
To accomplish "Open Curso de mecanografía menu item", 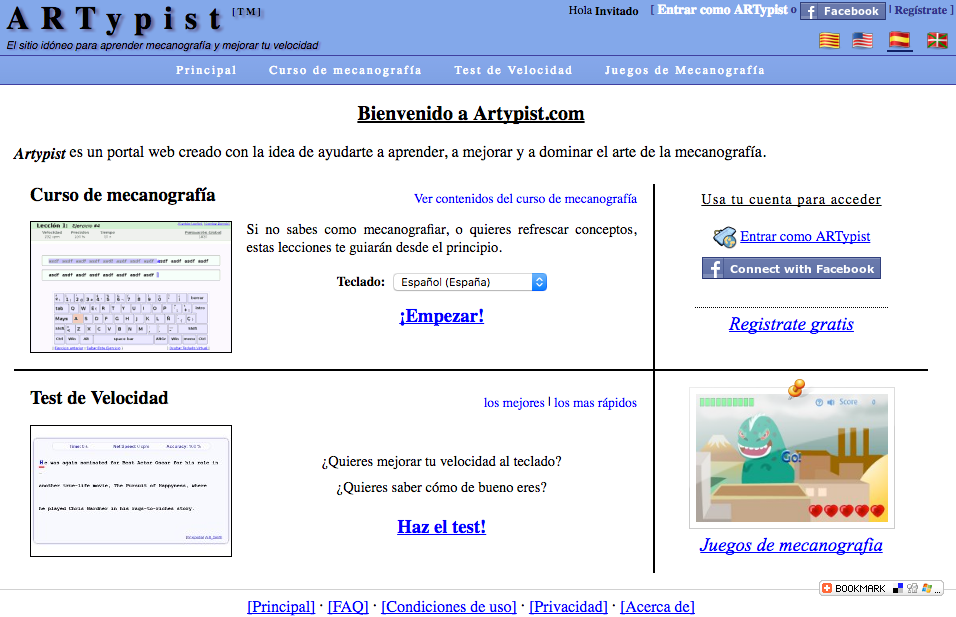I will pos(345,70).
